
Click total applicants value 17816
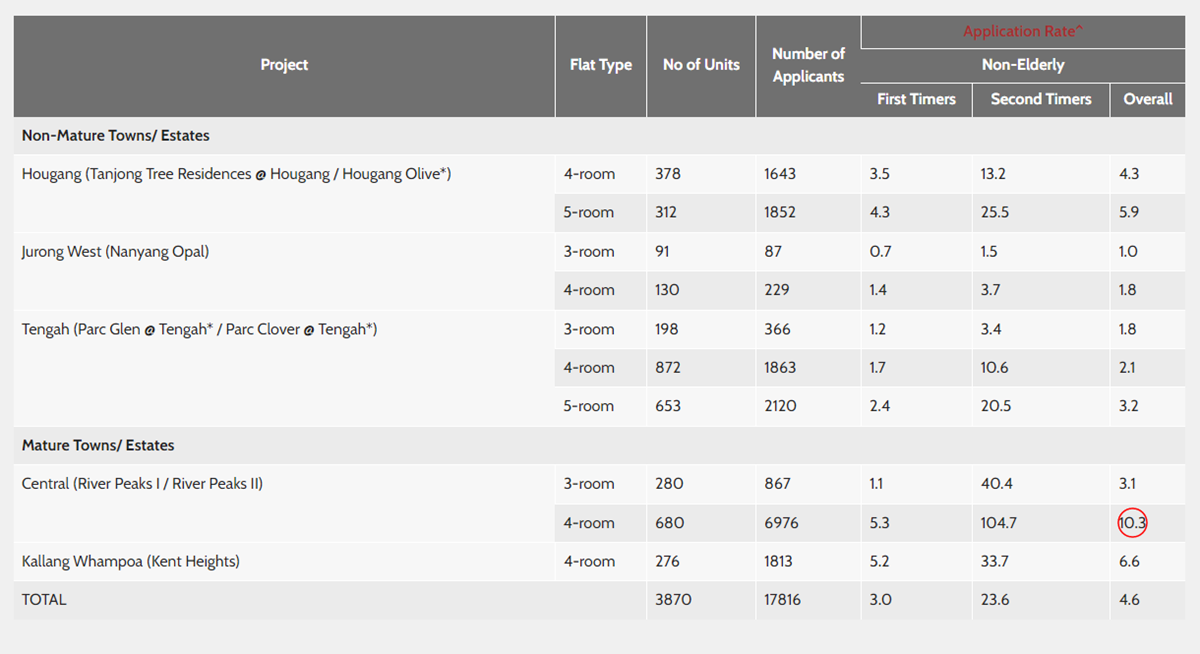coord(782,600)
